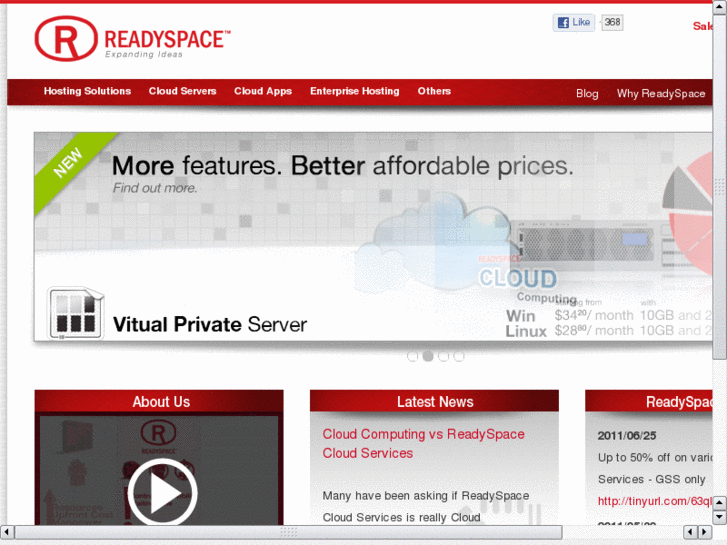The image size is (727, 545).
Task: Click the vertical scrollbar up arrow
Action: (720, 6)
